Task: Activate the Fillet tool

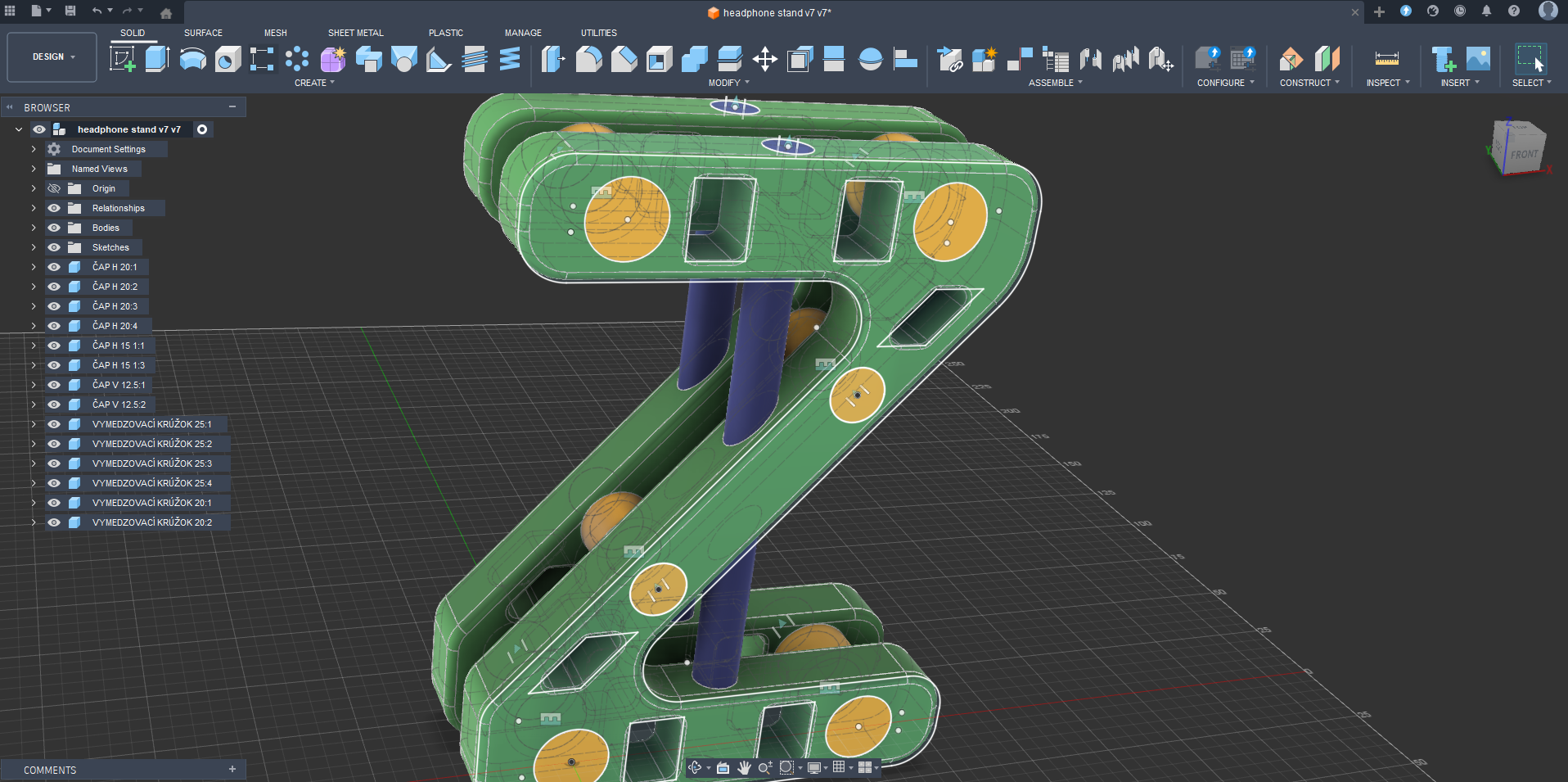Action: point(588,59)
